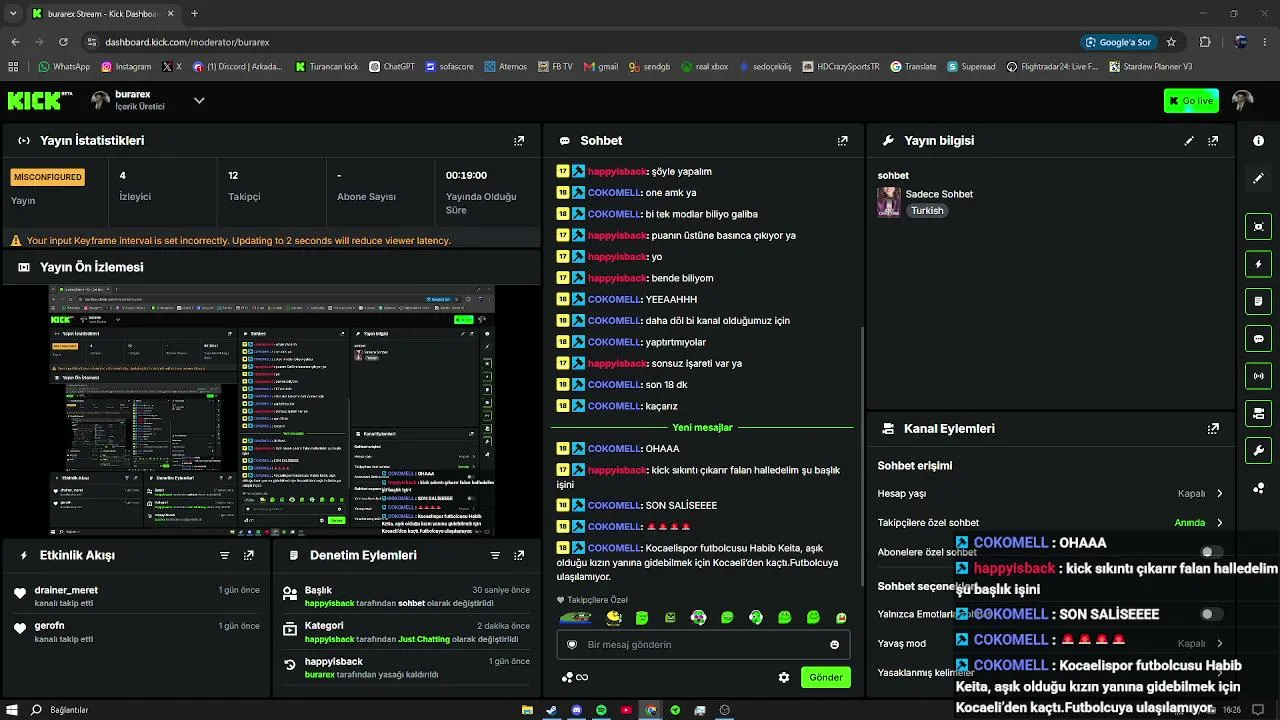Open the Flightradar24 bookmark
1280x720 pixels.
[x=1052, y=67]
